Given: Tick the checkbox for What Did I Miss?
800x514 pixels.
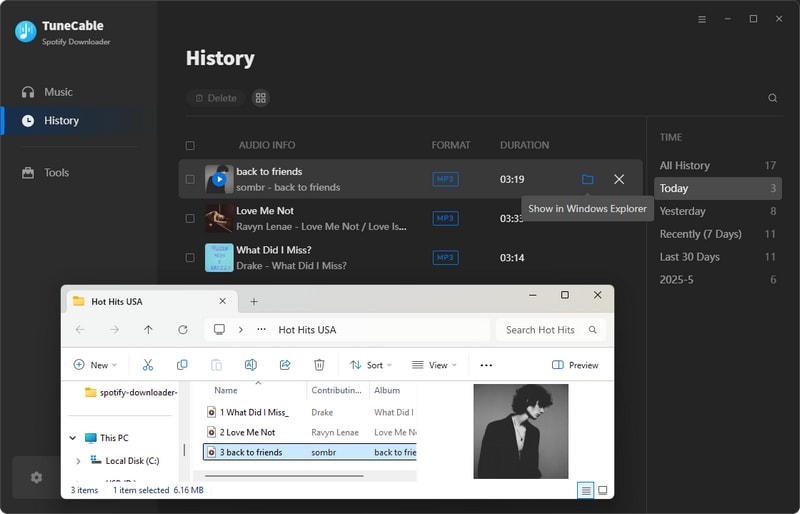Looking at the screenshot, I should point(190,258).
